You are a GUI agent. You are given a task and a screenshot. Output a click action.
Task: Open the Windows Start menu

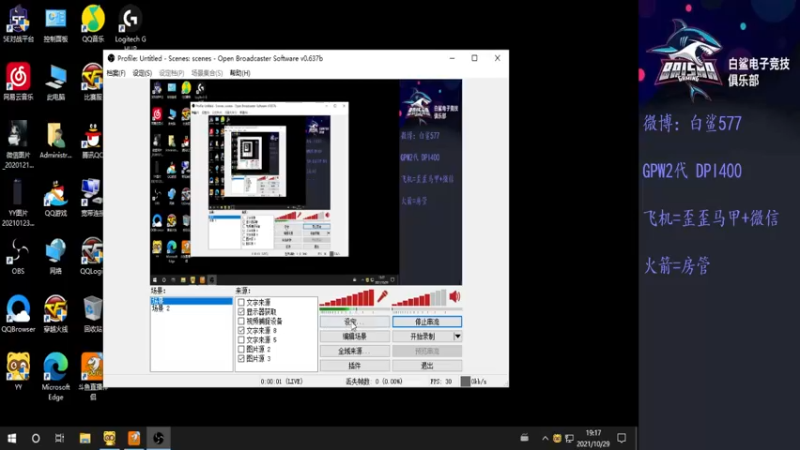pos(11,438)
